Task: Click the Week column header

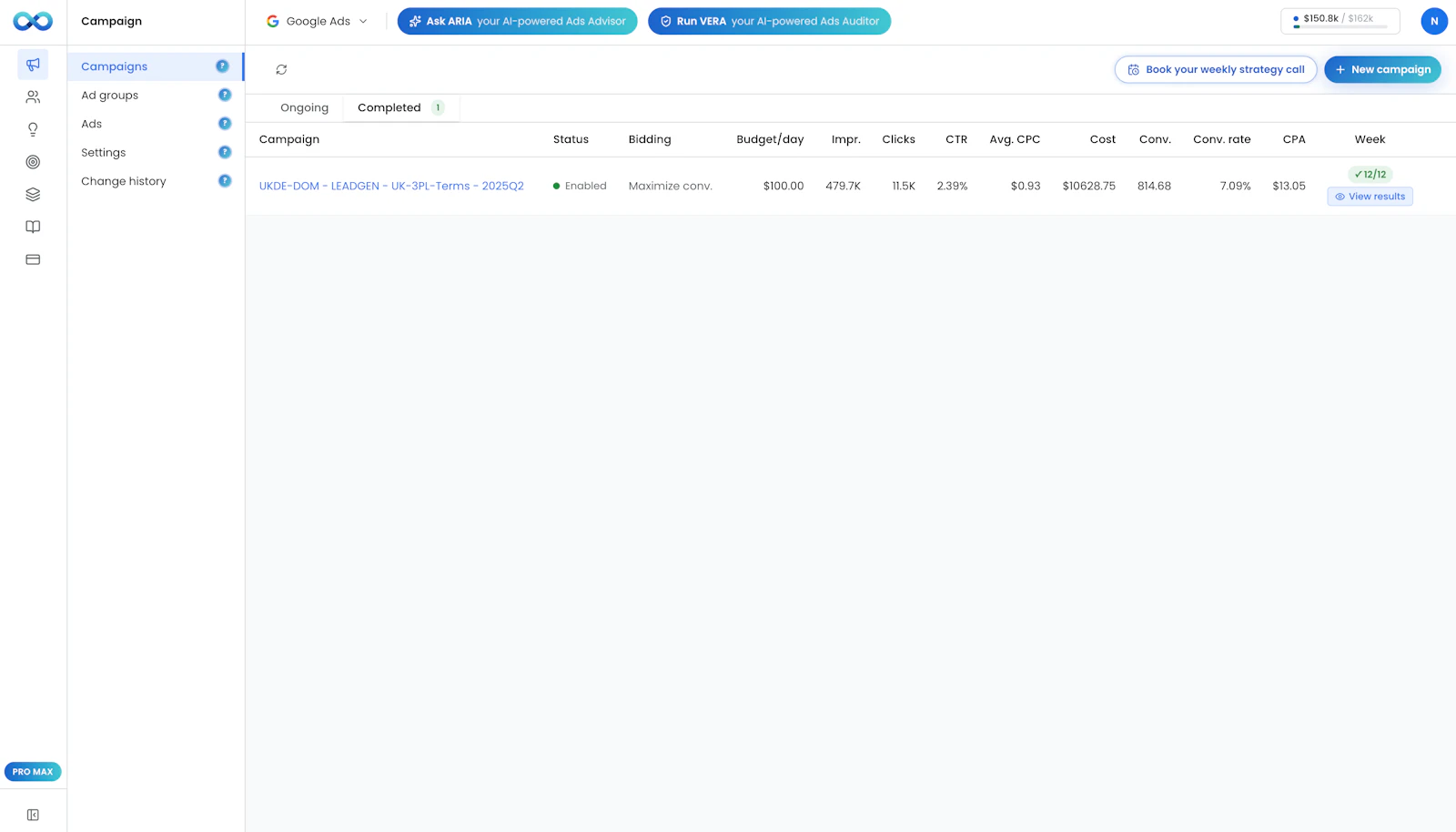Action: coord(1370,139)
